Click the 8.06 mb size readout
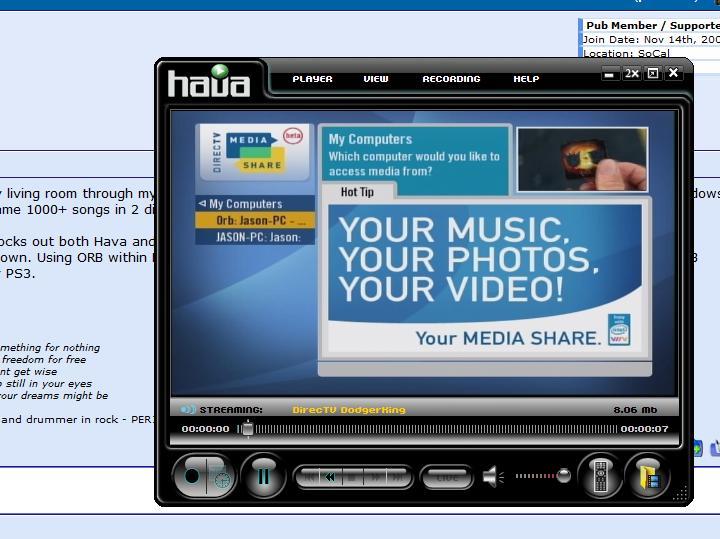The width and height of the screenshot is (720, 539). pos(635,410)
